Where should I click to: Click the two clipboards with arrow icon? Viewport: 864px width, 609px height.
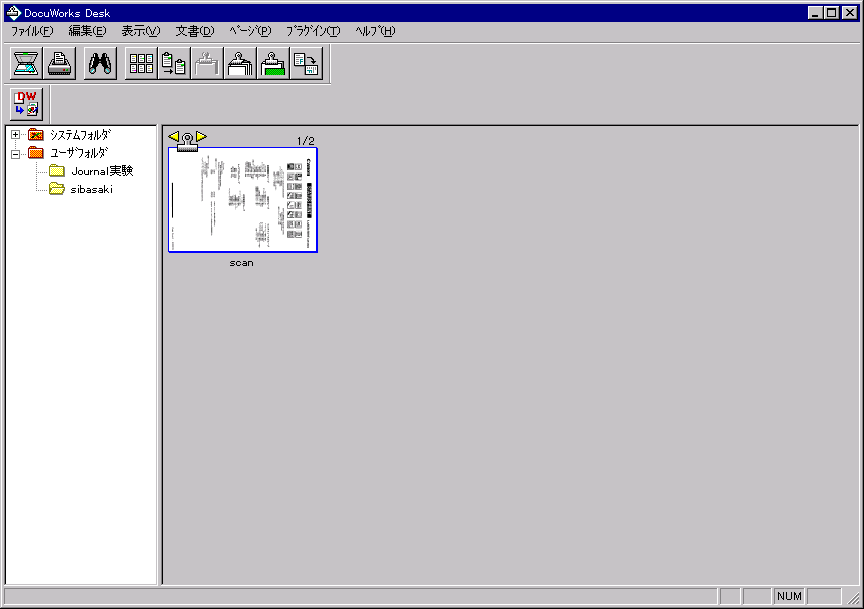pos(174,63)
